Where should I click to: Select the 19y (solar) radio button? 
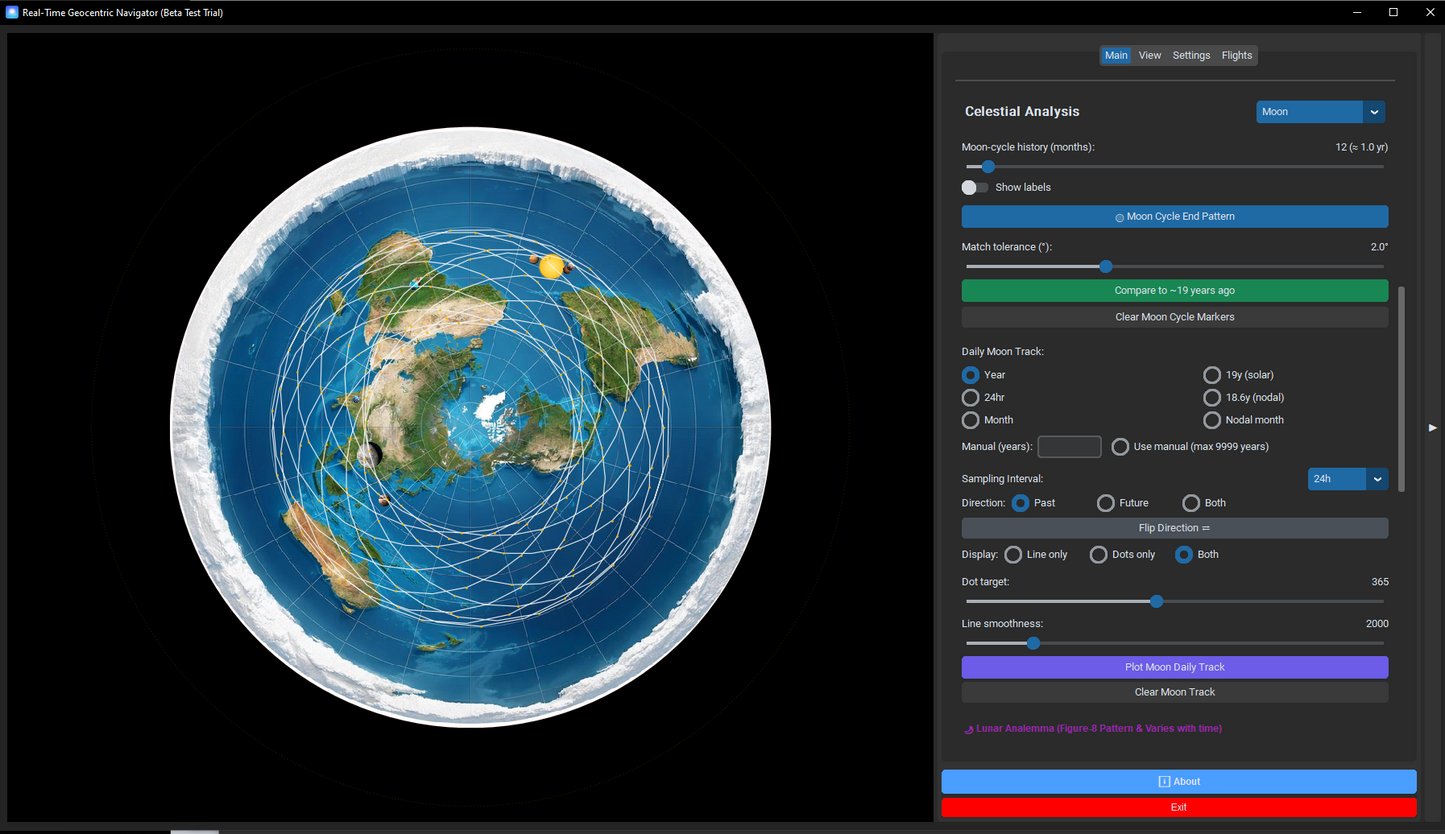pyautogui.click(x=1212, y=374)
